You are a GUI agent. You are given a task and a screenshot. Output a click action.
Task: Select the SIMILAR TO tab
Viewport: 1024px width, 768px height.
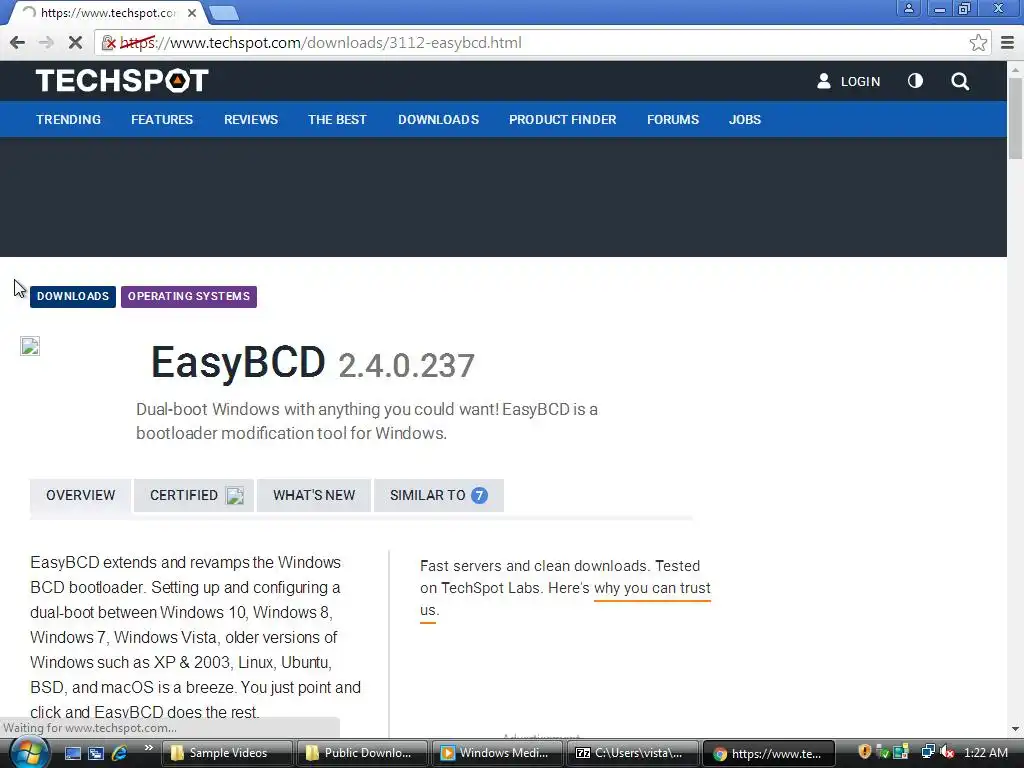[439, 496]
